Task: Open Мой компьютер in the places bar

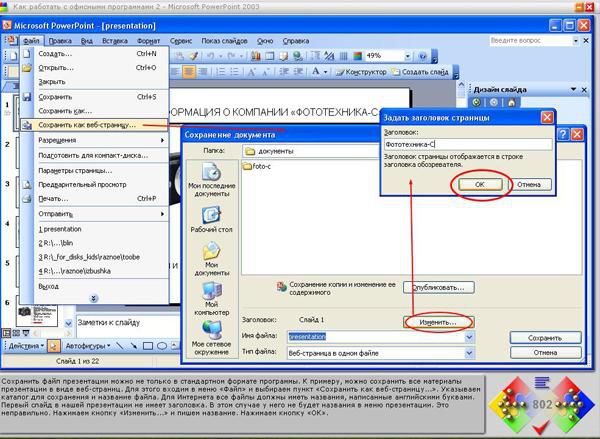Action: (x=212, y=299)
